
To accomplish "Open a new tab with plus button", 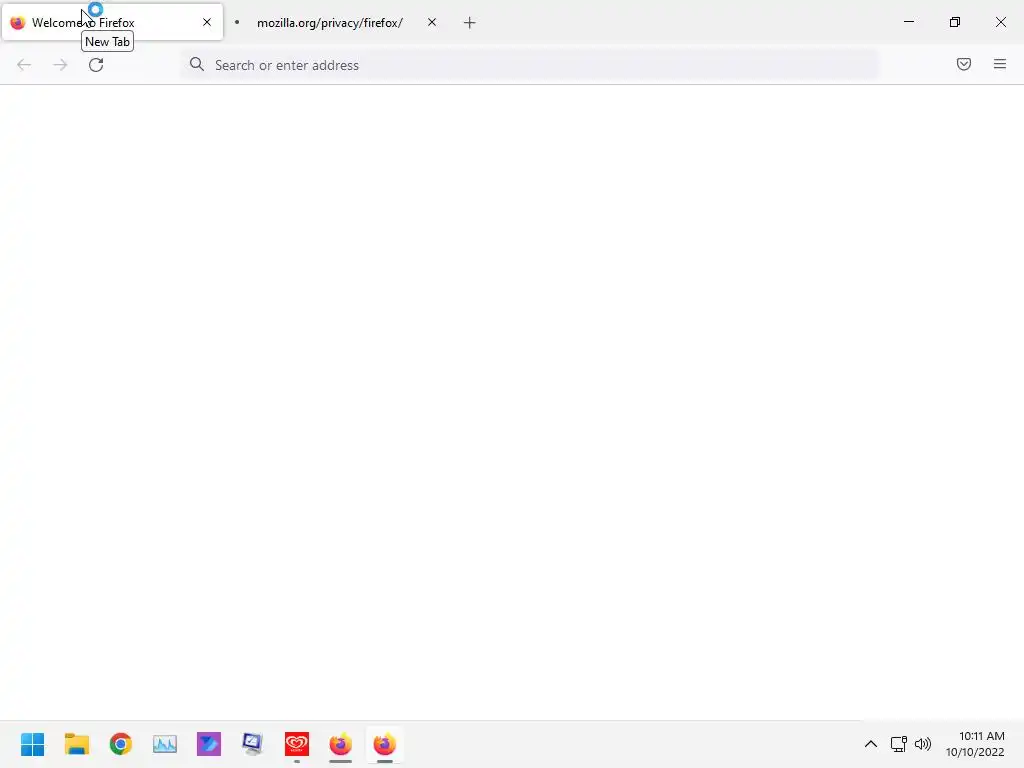I will (x=470, y=23).
